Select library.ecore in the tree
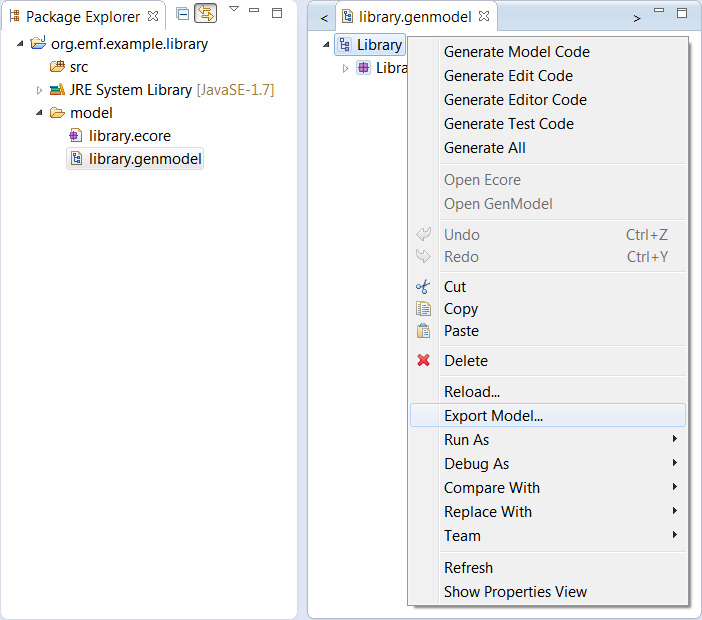 [129, 136]
